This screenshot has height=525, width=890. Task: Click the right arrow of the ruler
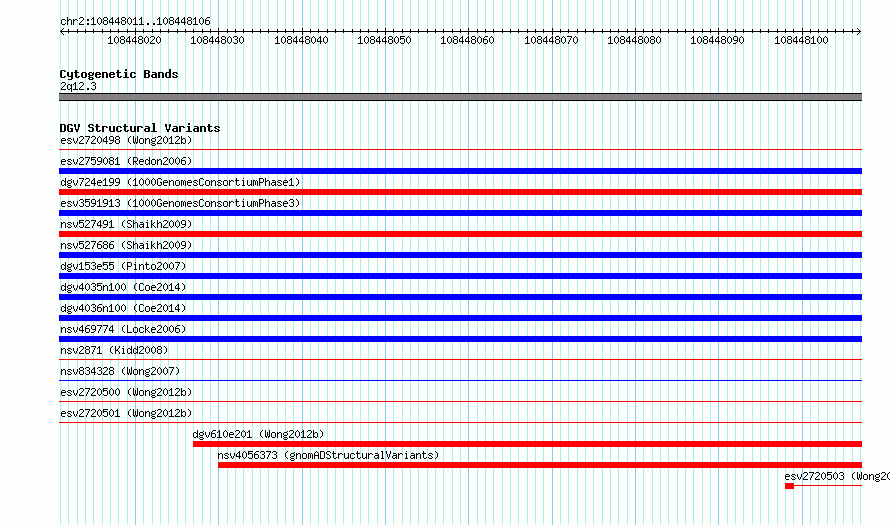pos(859,31)
